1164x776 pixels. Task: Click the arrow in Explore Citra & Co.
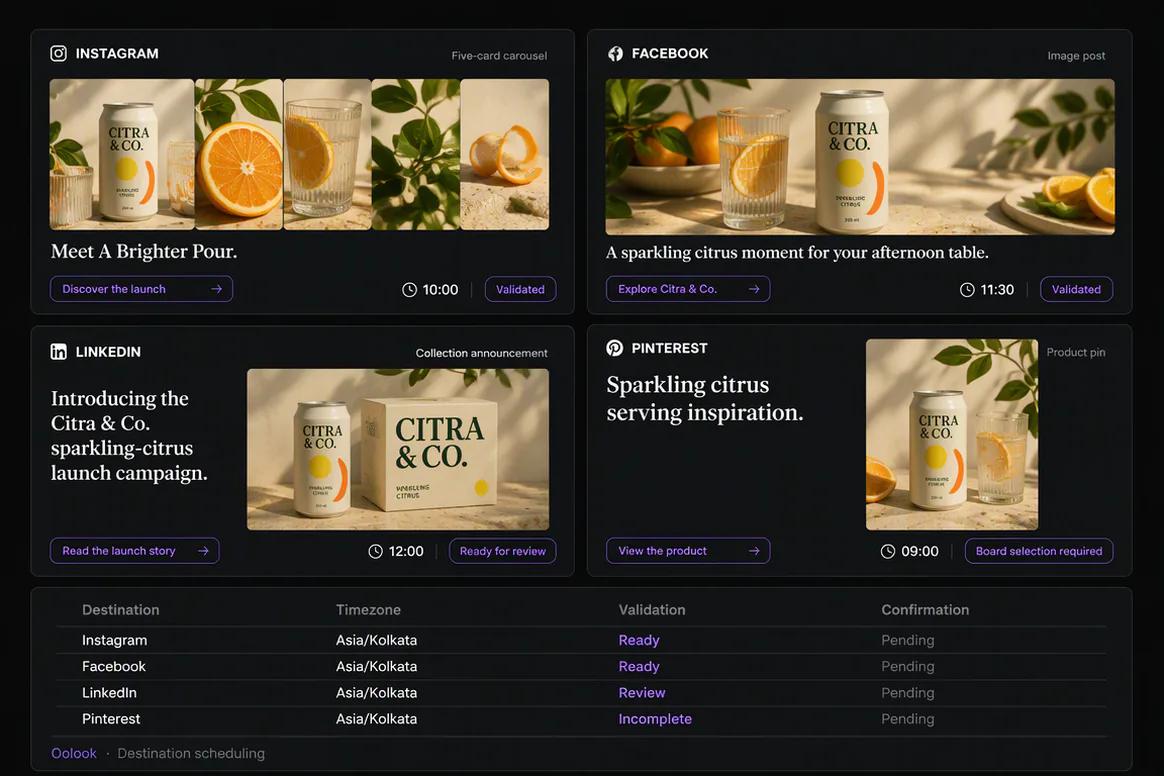tap(753, 289)
